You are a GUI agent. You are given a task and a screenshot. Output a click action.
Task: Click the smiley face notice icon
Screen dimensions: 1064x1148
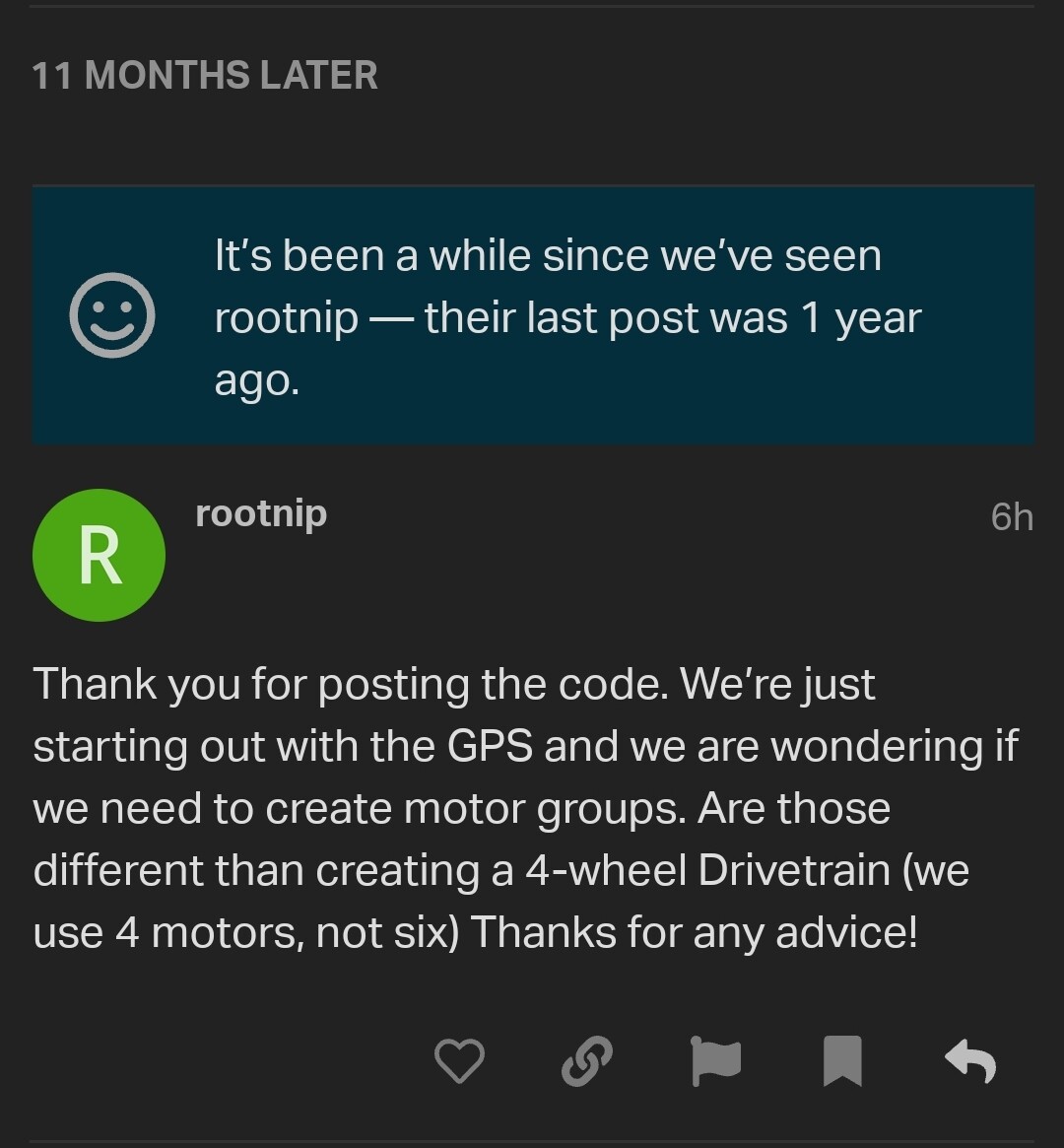coord(112,314)
